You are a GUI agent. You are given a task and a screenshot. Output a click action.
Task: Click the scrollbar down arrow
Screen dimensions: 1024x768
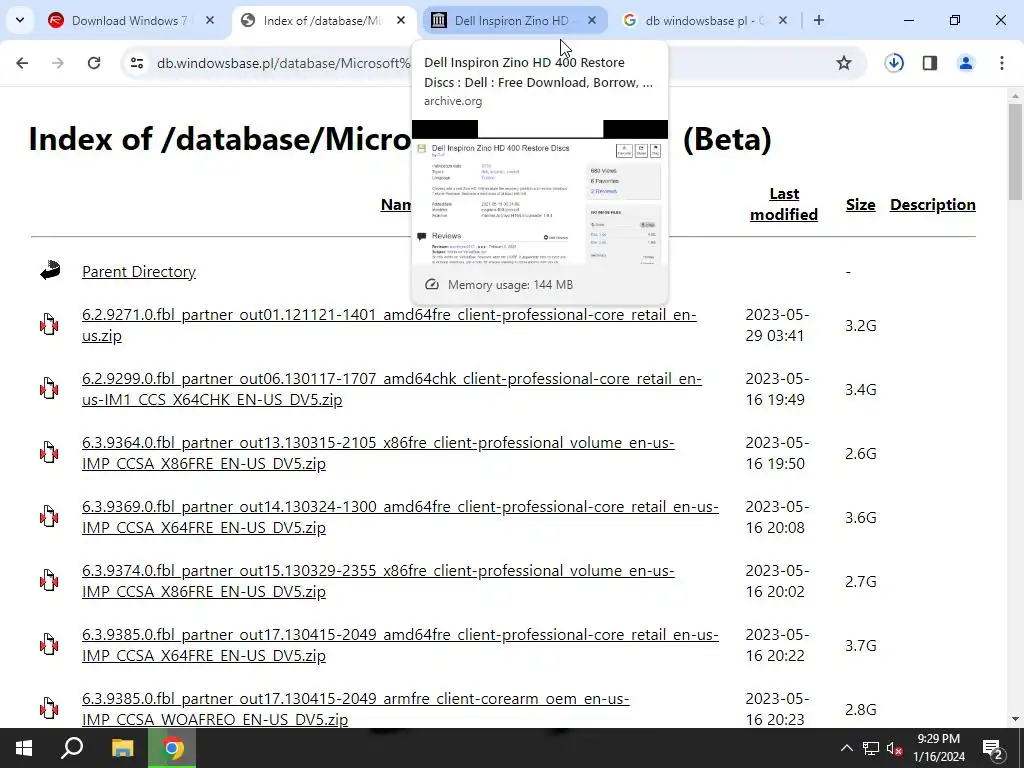1015,719
